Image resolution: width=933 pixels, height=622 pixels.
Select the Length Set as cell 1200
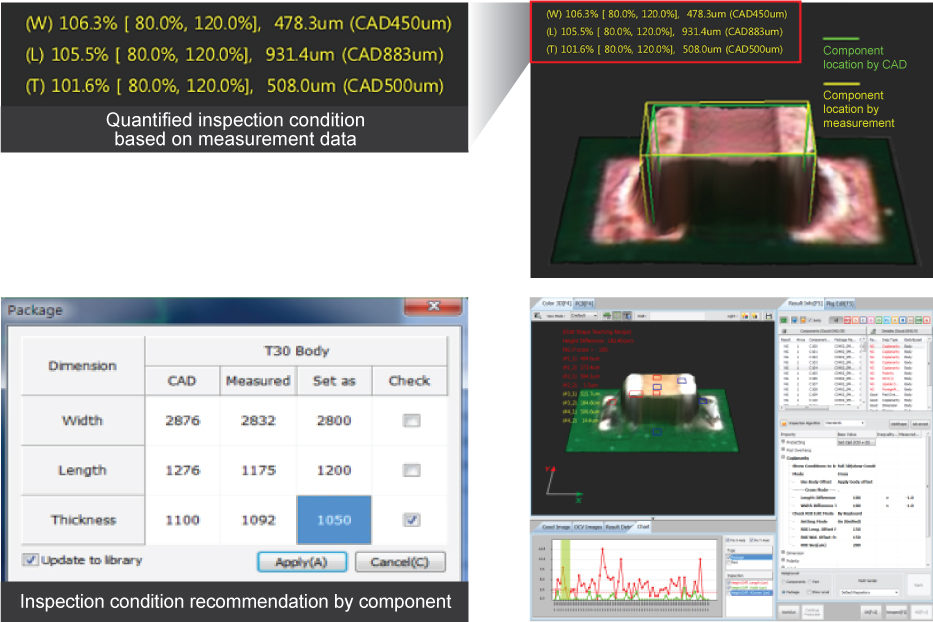click(x=334, y=470)
